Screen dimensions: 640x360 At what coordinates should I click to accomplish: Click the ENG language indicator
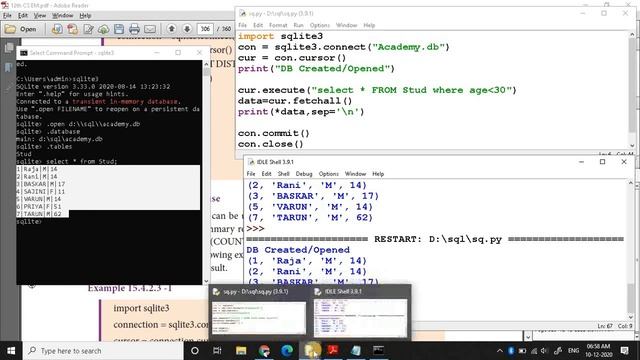[573, 351]
